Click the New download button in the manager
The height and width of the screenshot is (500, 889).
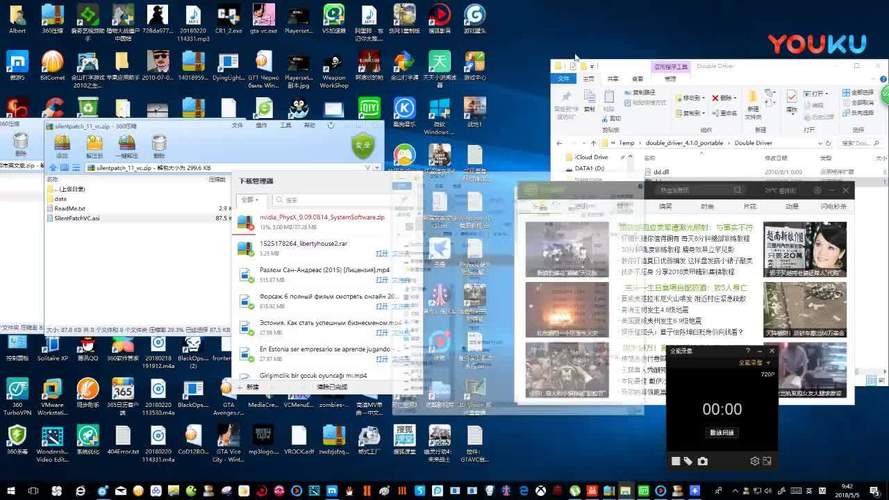coord(249,387)
